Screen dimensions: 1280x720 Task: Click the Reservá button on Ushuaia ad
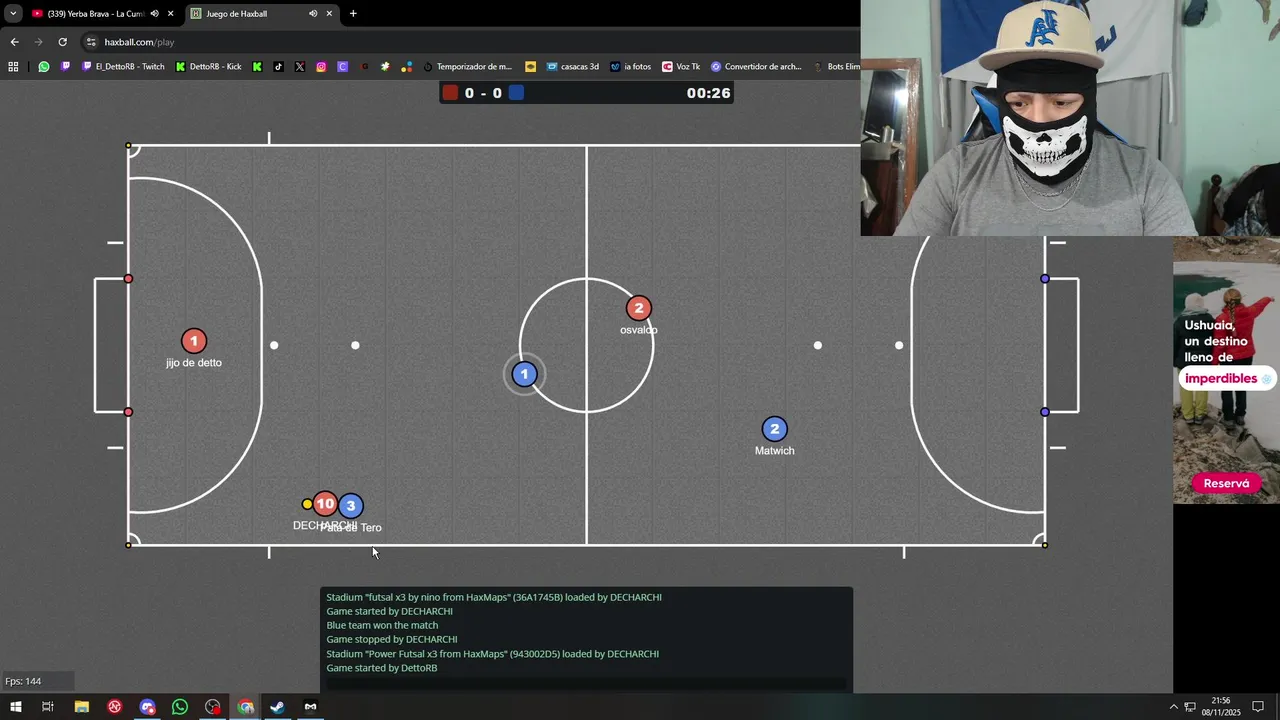pos(1226,483)
